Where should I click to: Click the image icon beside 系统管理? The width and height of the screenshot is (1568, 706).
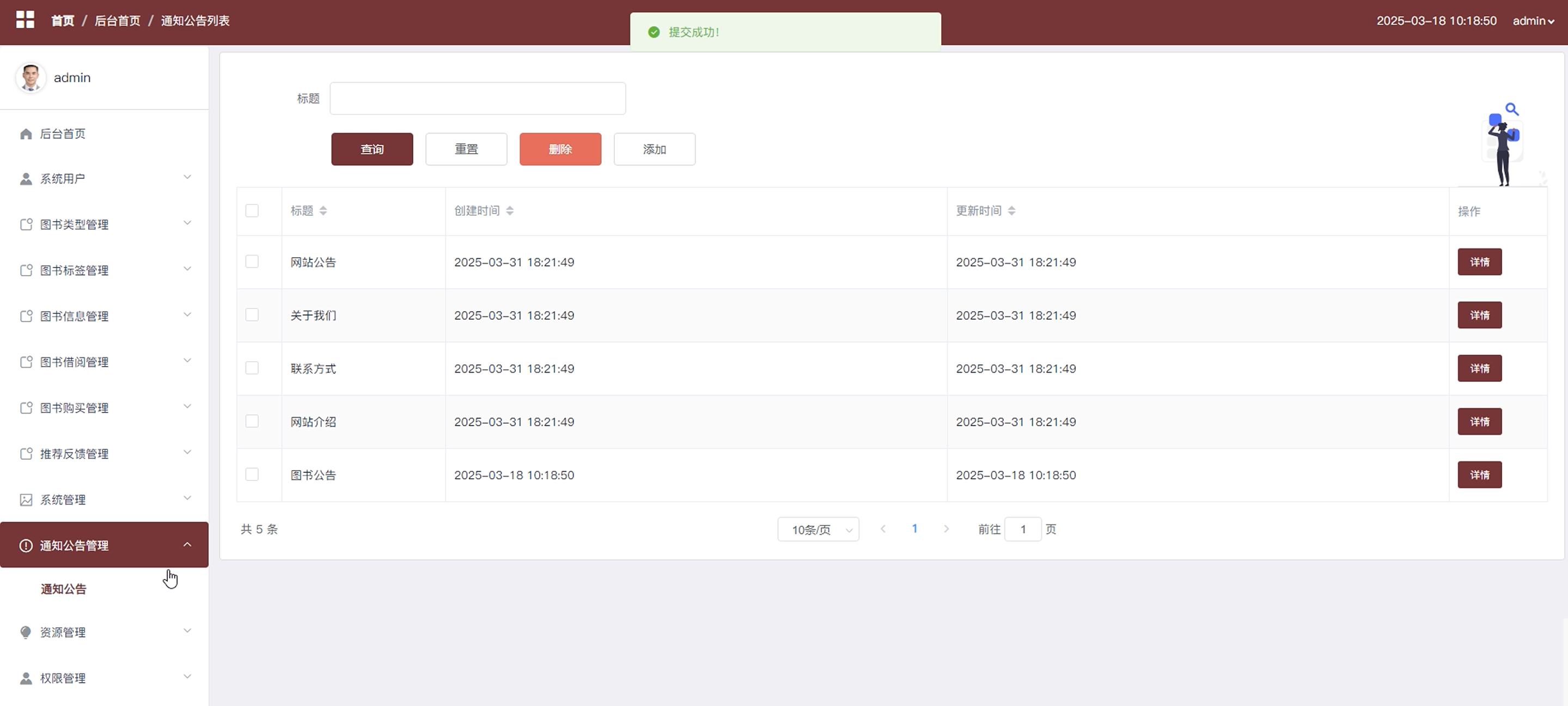(26, 500)
